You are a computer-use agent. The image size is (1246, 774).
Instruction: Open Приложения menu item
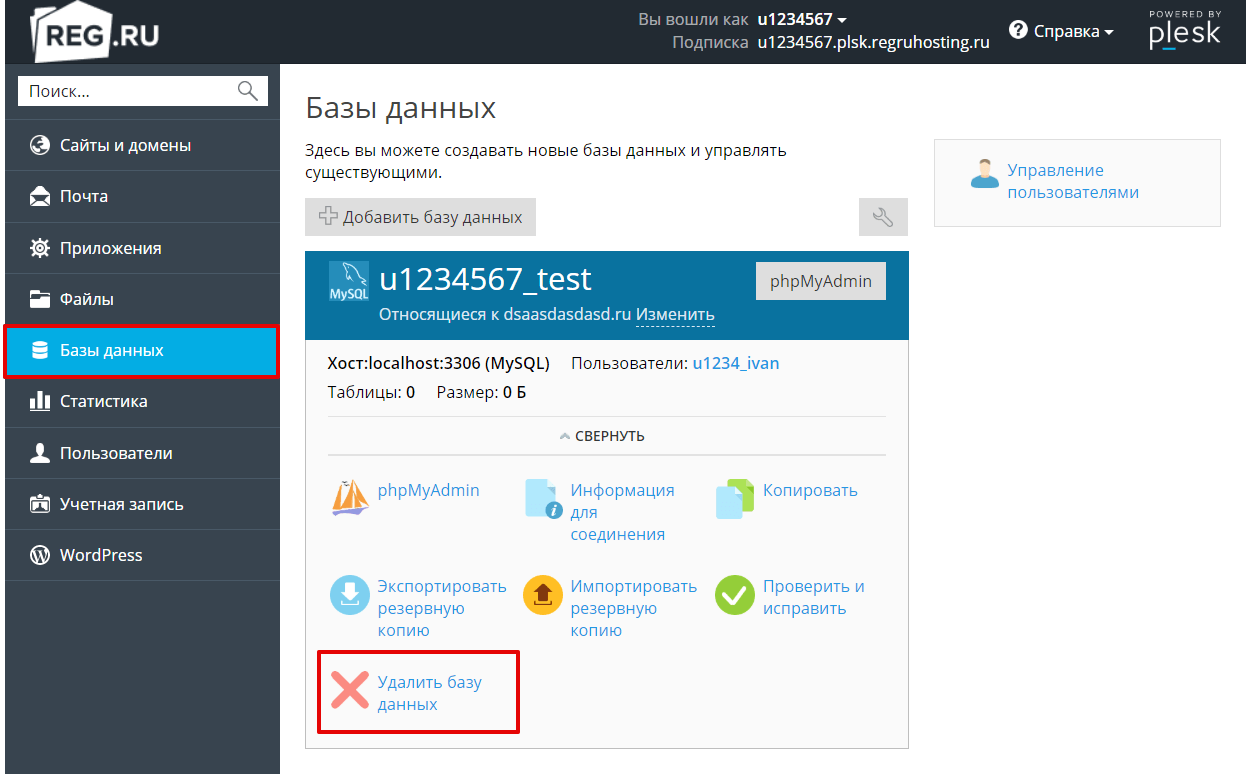[142, 248]
